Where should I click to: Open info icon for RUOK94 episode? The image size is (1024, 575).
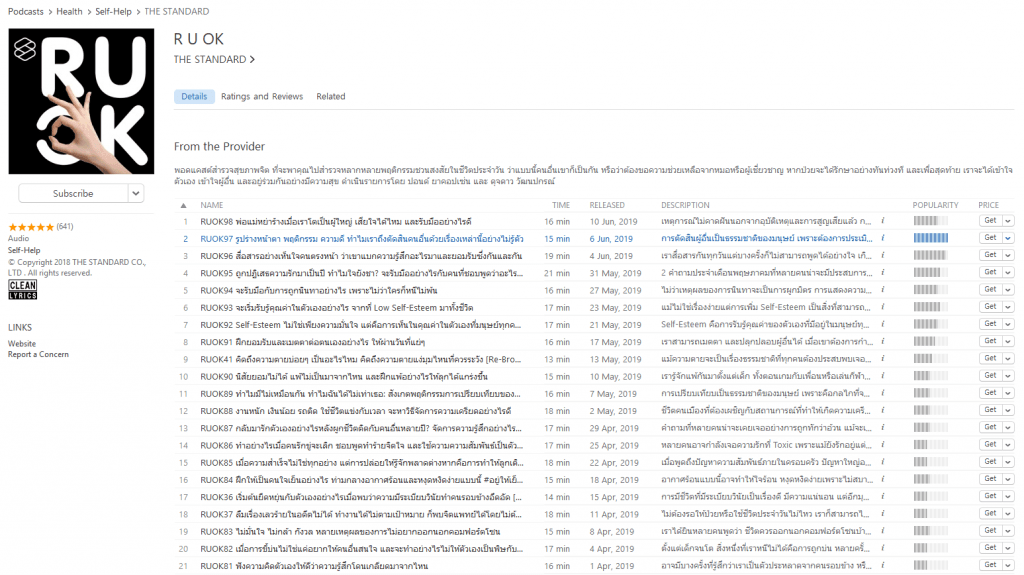[x=882, y=289]
